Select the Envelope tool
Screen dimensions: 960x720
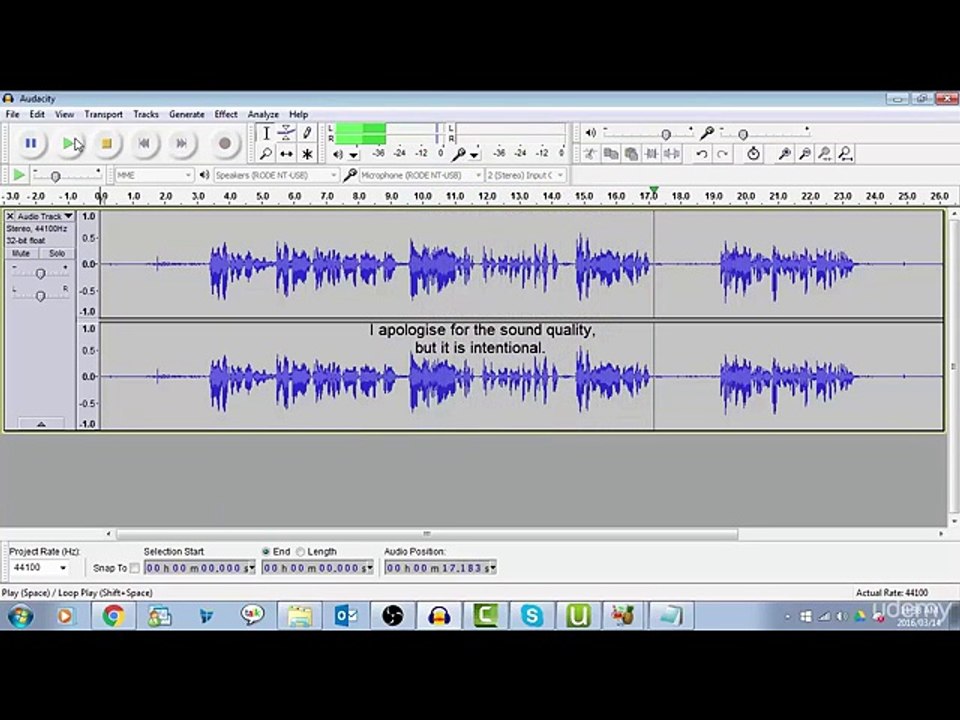pos(287,133)
